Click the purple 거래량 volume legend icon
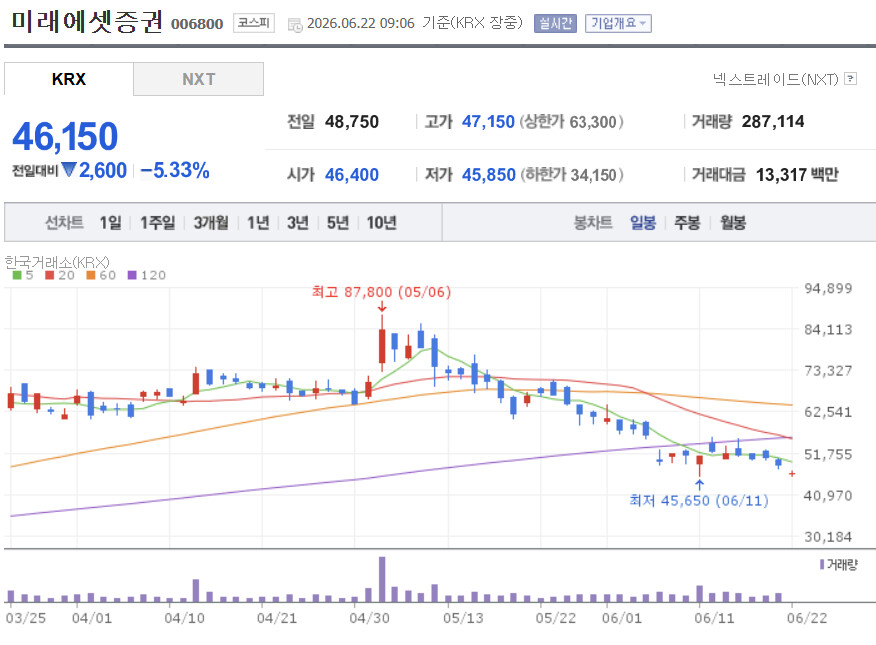Image resolution: width=876 pixels, height=645 pixels. tap(822, 565)
